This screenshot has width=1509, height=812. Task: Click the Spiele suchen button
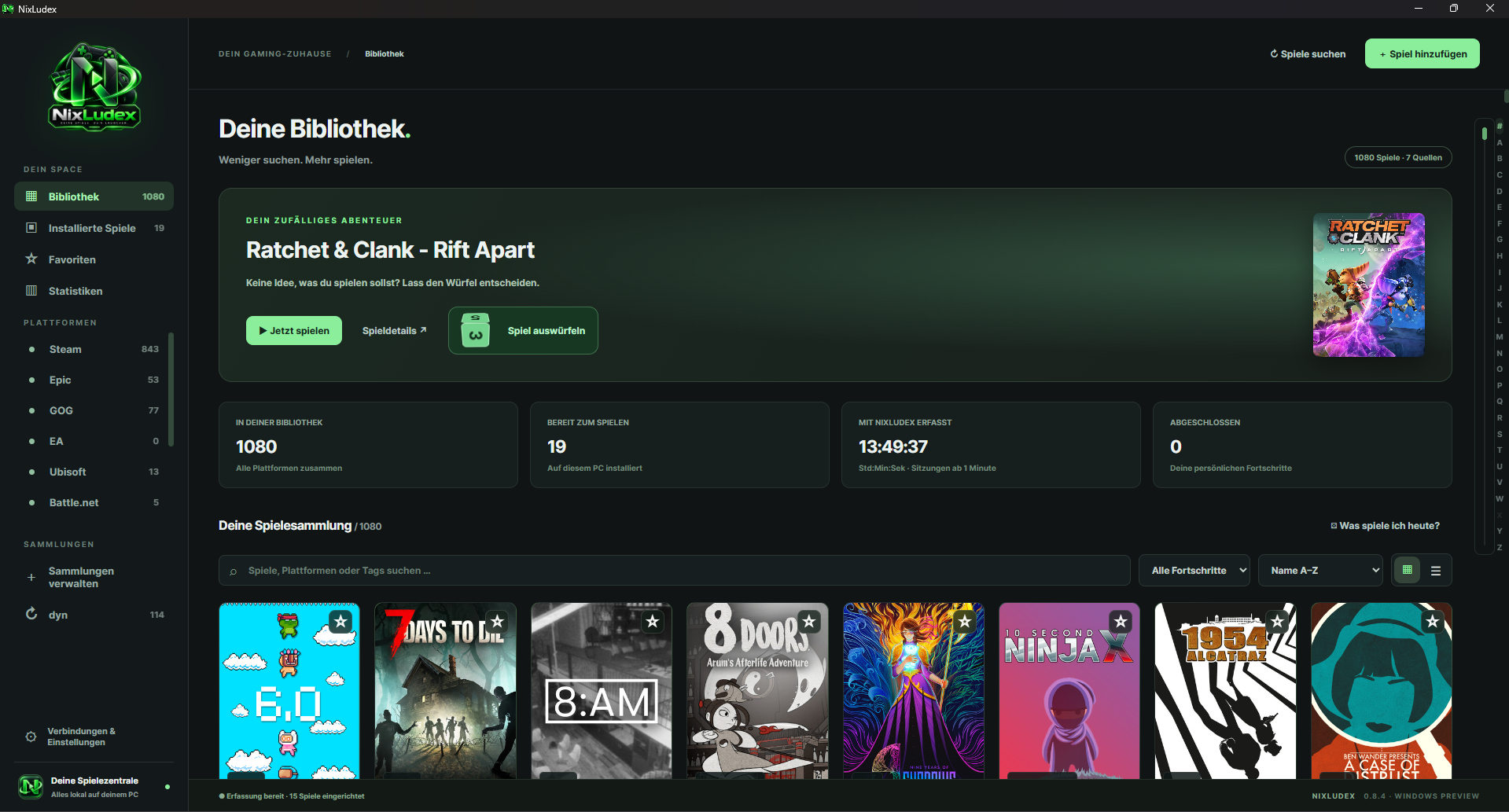[1308, 54]
